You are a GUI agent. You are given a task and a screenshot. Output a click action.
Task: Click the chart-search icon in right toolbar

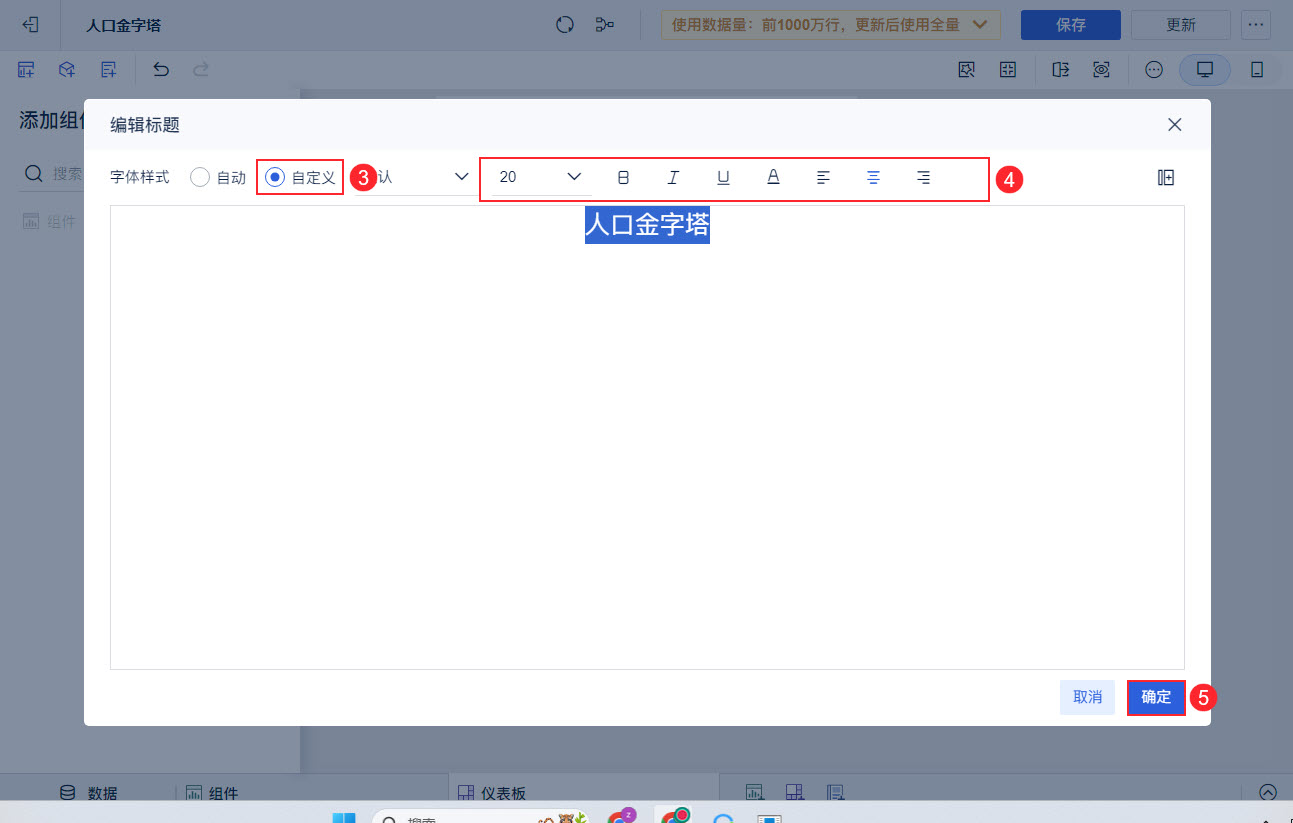coord(966,70)
